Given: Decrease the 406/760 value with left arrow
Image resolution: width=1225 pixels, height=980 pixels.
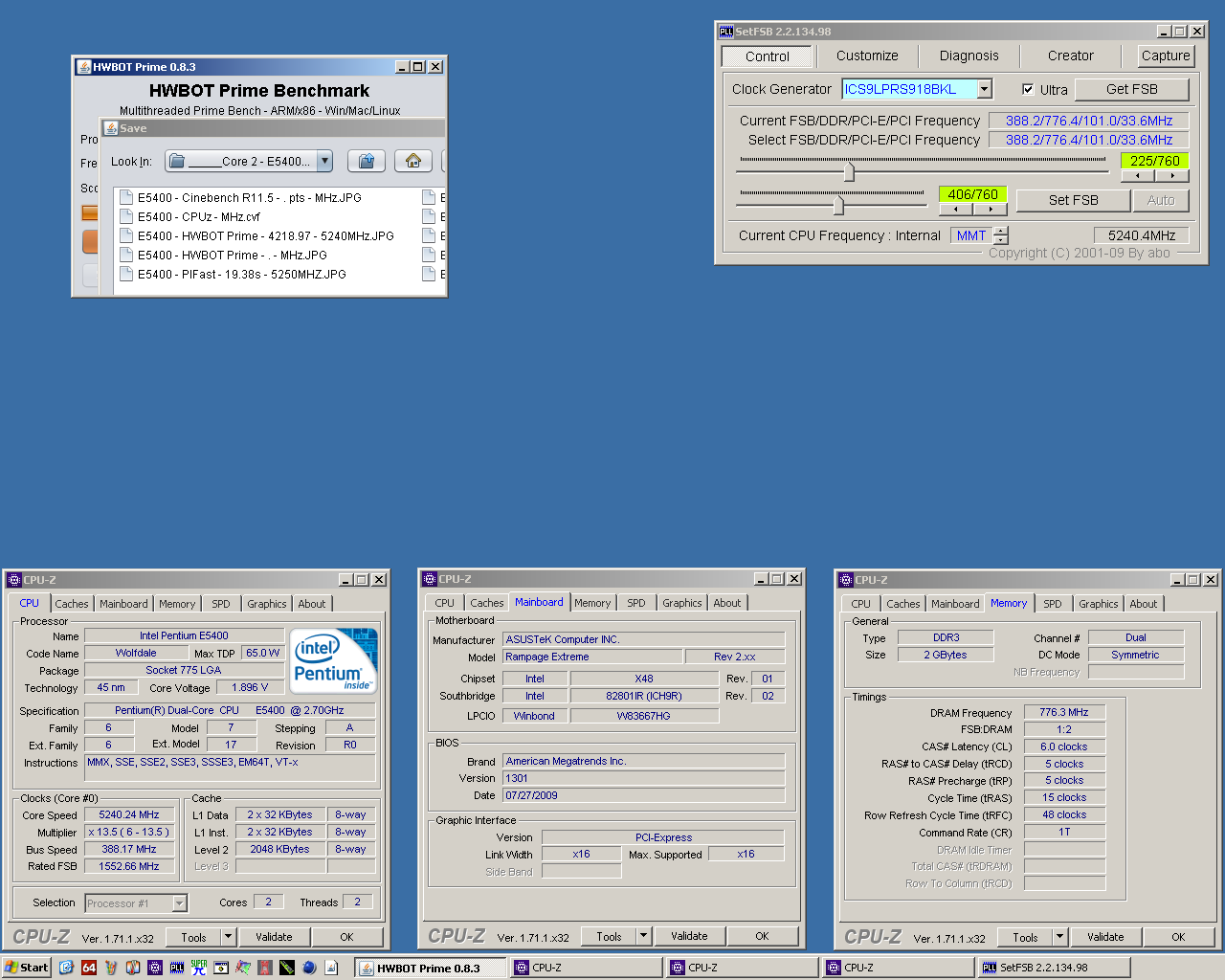Looking at the screenshot, I should click(x=955, y=209).
